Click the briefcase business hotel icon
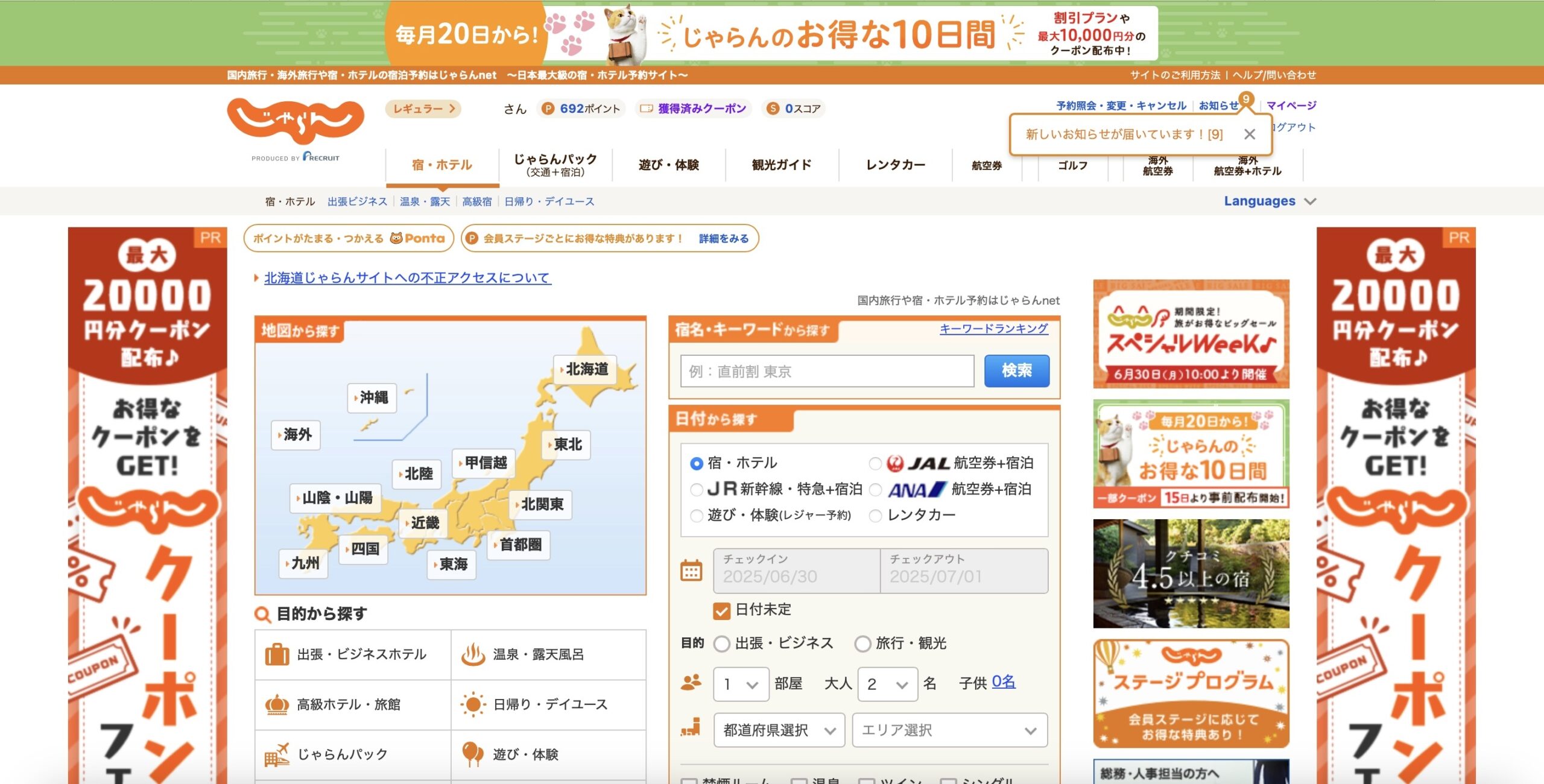Screen dimensions: 1544x784 click(x=277, y=654)
